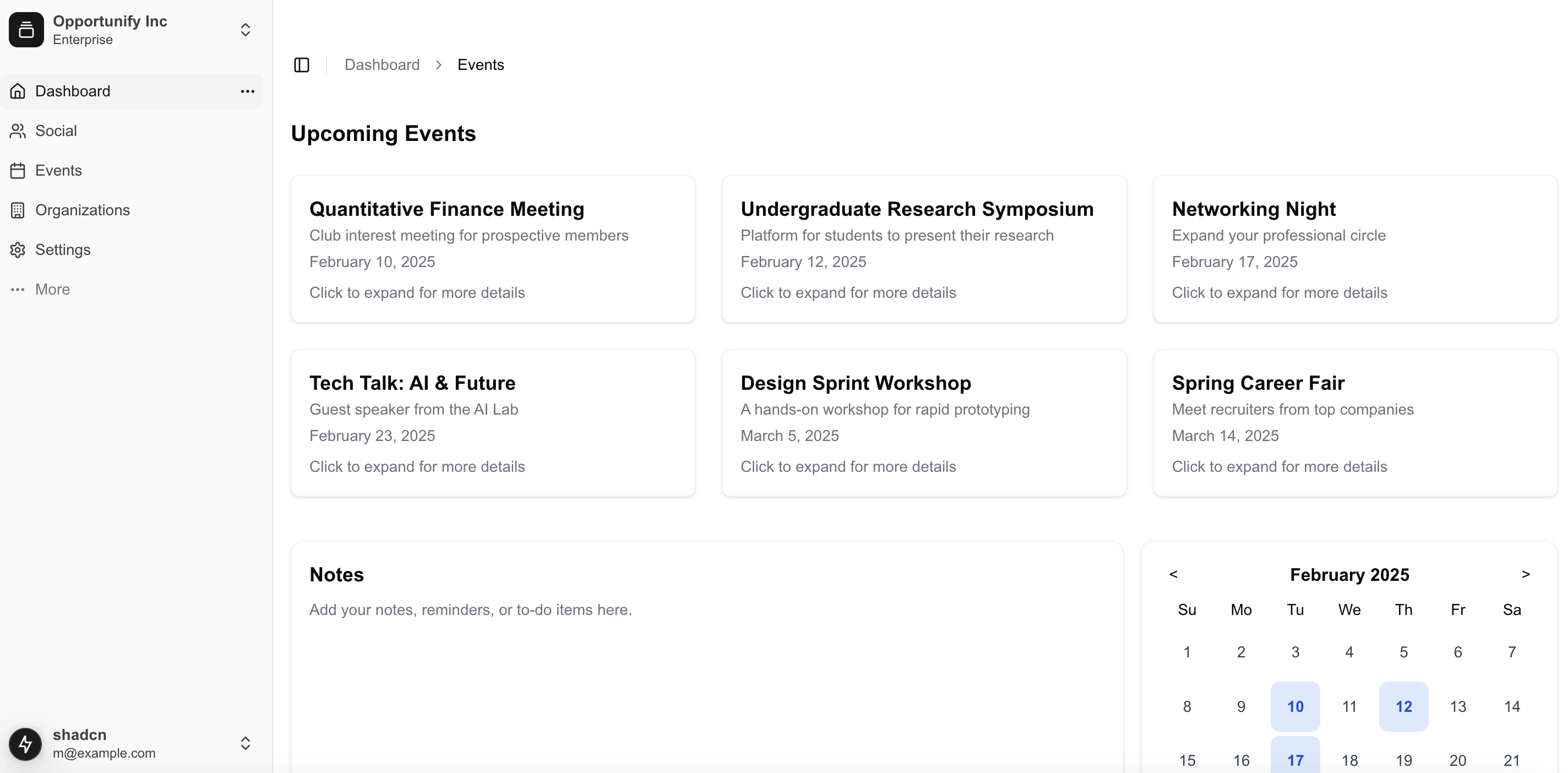Click the shadcn lightning avatar icon
Screen dimensions: 1568x773
click(x=25, y=743)
